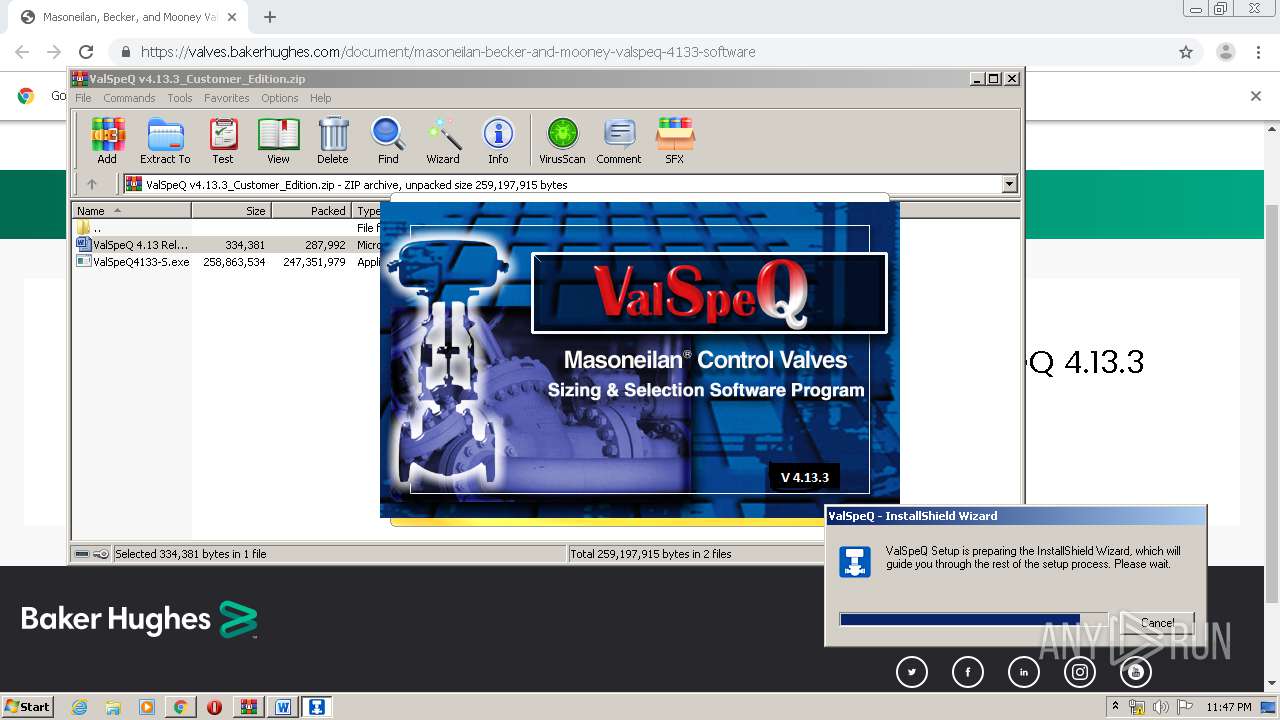Viewport: 1280px width, 720px height.
Task: Click the taskbar clock 11:47 PM
Action: tap(1229, 707)
